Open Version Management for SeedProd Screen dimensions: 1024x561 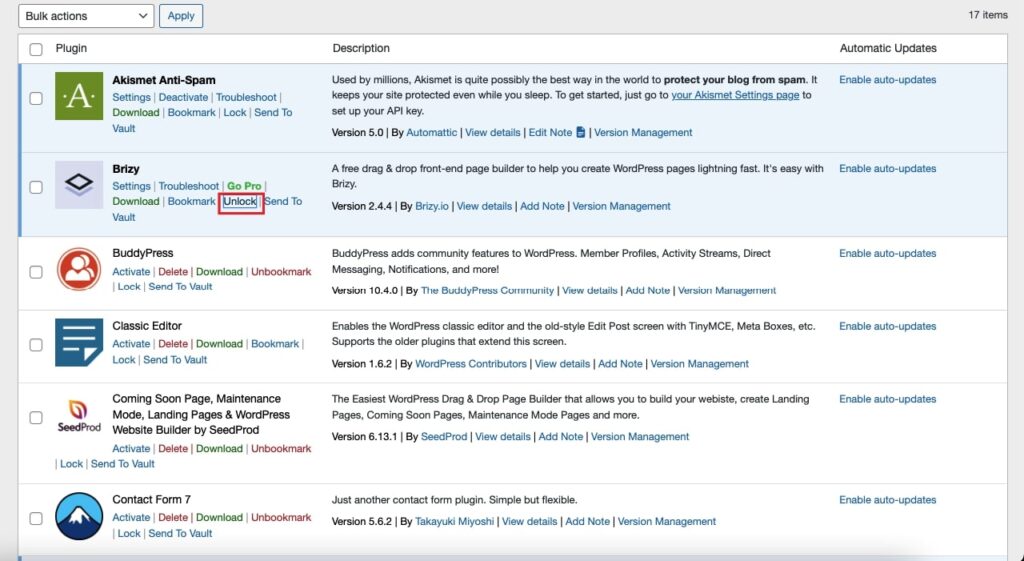640,436
